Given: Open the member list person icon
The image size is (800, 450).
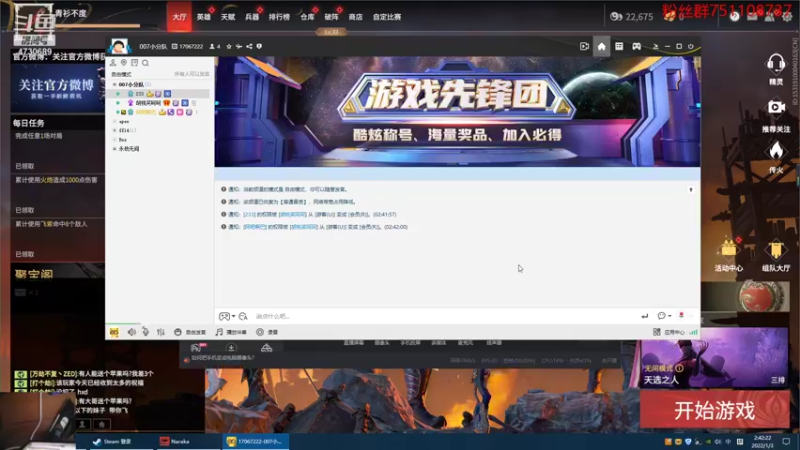Looking at the screenshot, I should 113,63.
